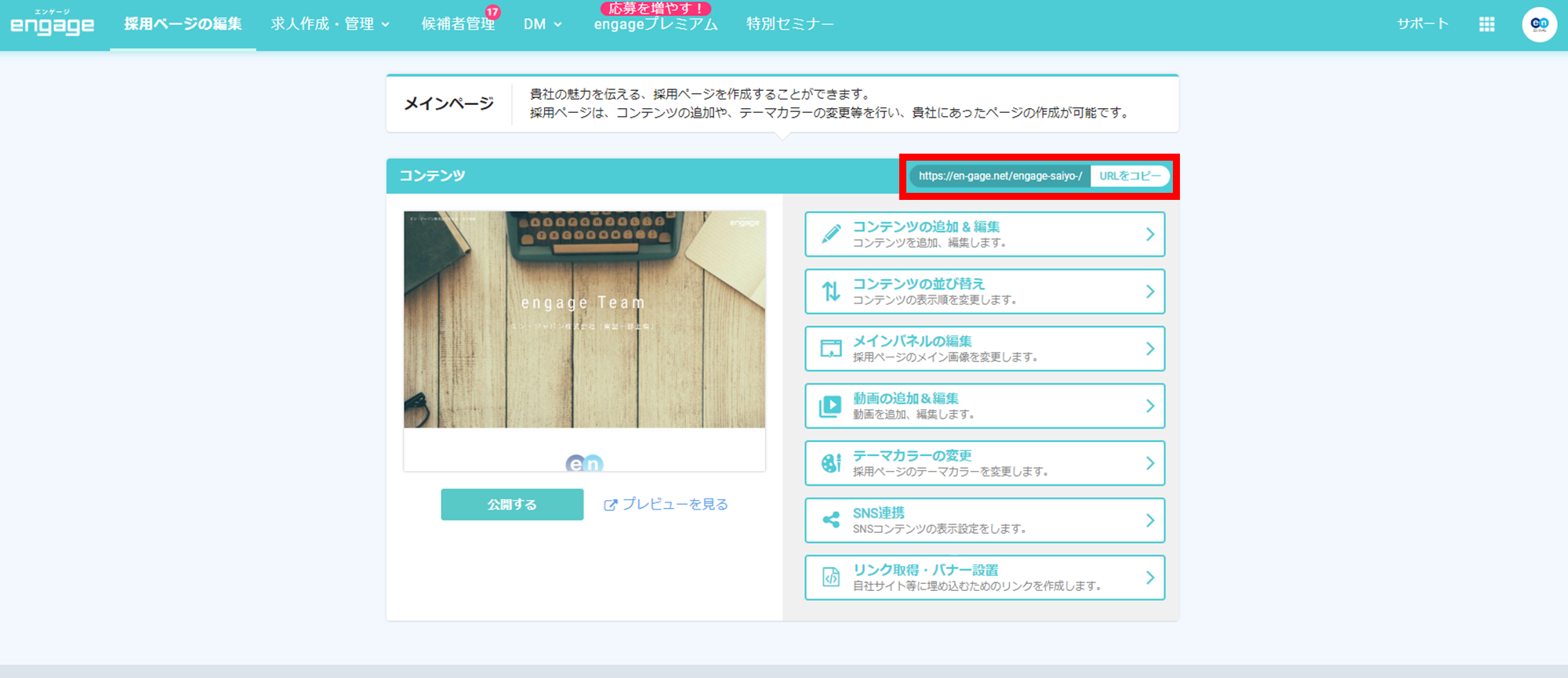Click the URLをコピー button
The image size is (1568, 678).
coord(1129,176)
